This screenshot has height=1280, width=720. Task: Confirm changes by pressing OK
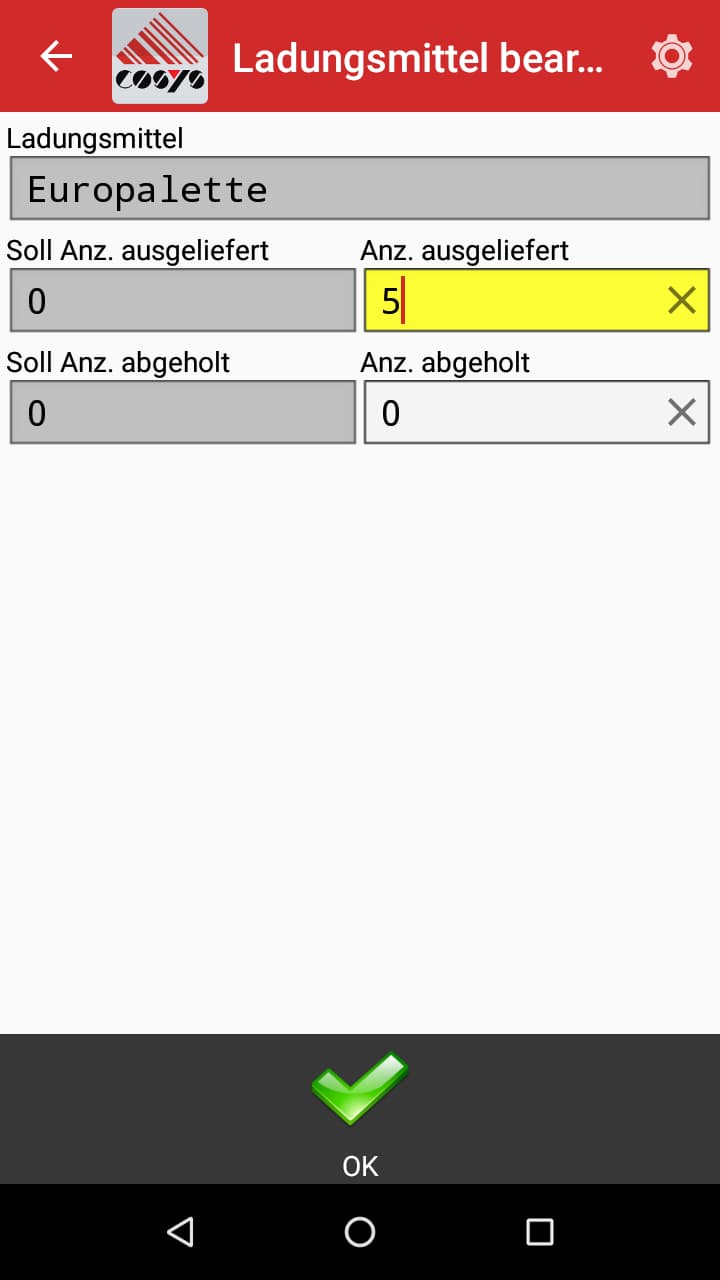361,1166
